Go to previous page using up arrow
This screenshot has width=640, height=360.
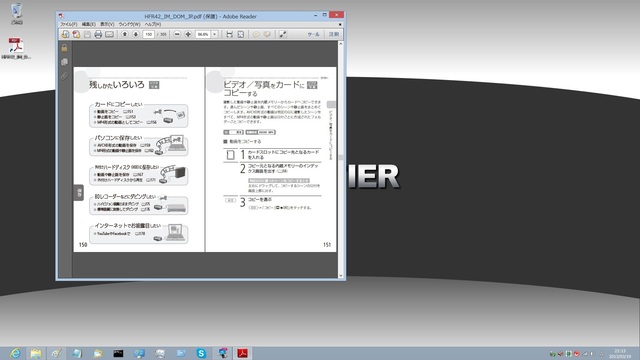(125, 35)
